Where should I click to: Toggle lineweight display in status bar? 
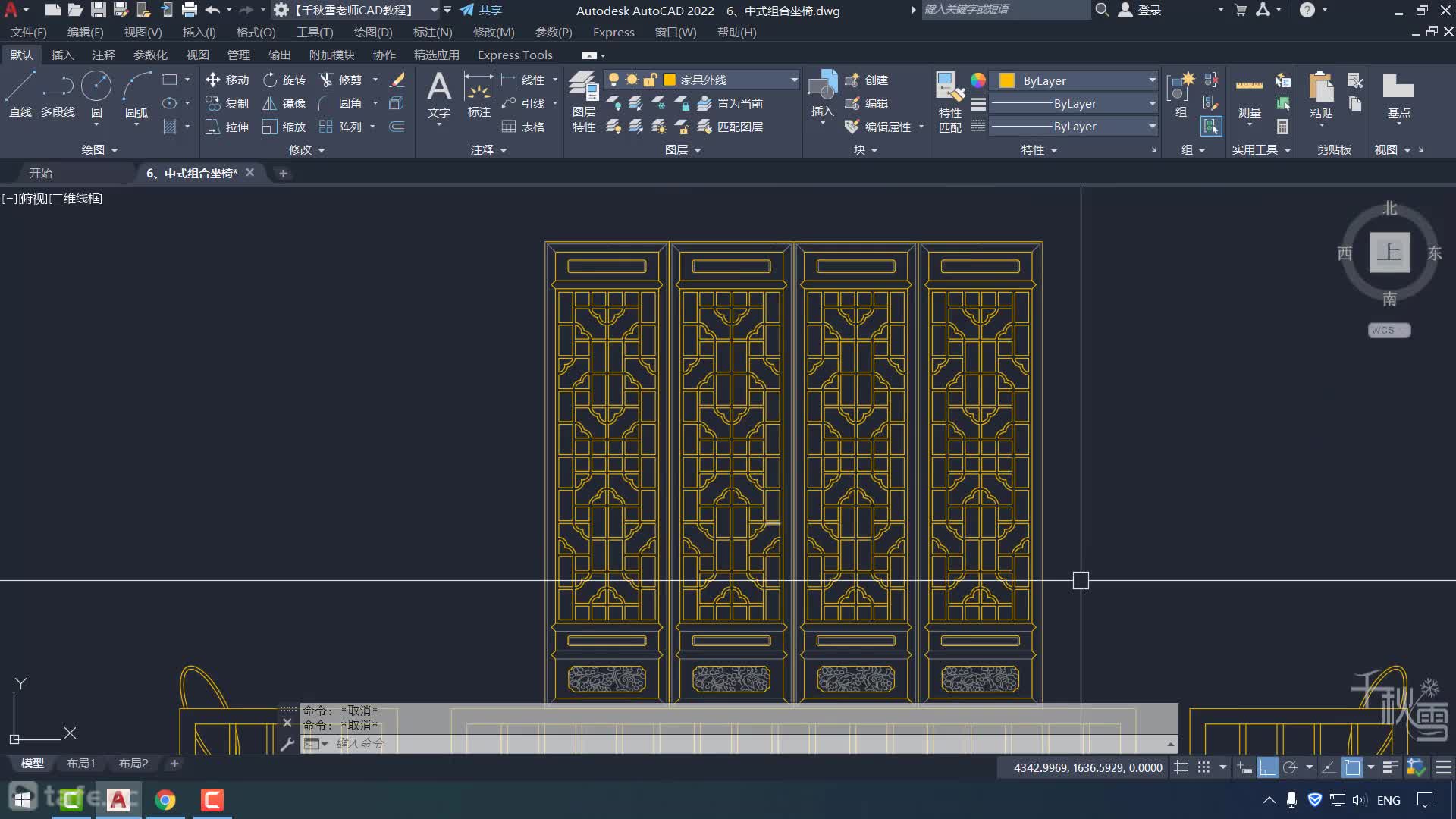[x=1390, y=767]
